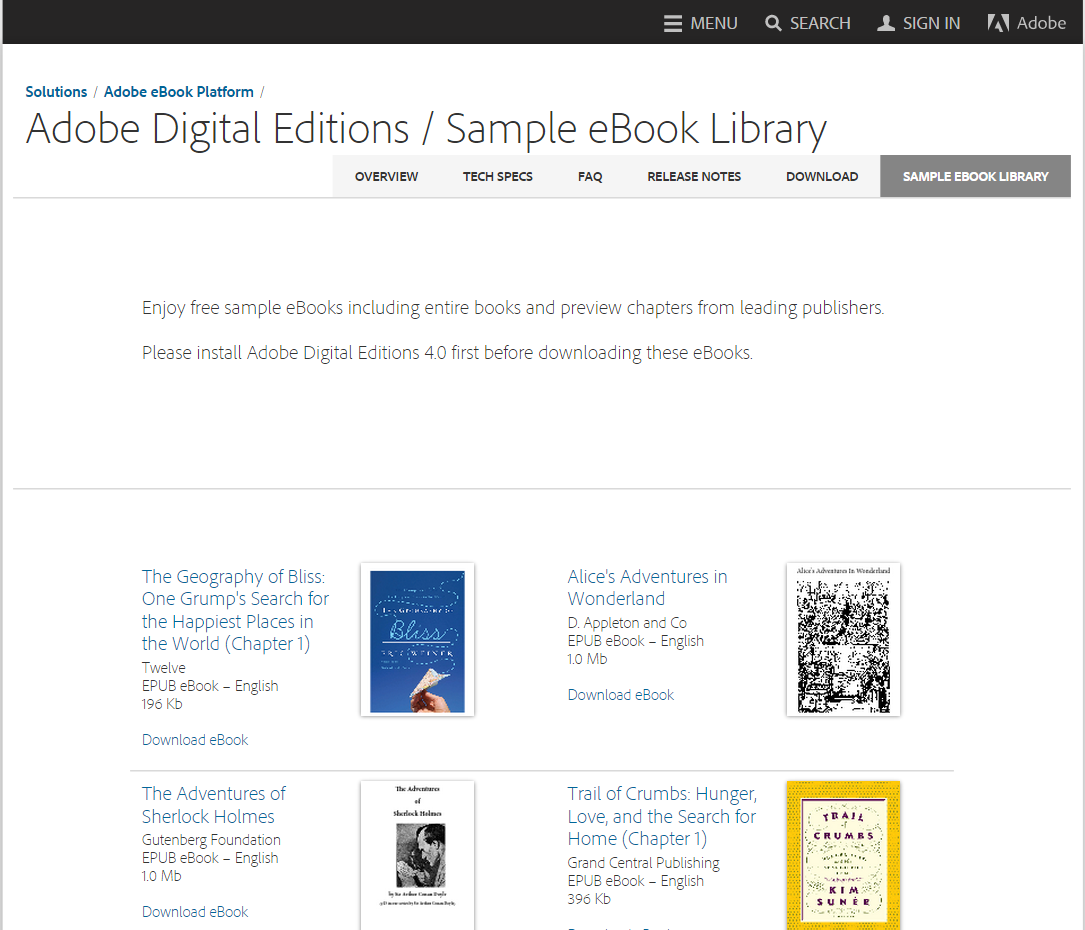
Task: Open The Adventures of Sherlock Holmes link
Action: 213,804
